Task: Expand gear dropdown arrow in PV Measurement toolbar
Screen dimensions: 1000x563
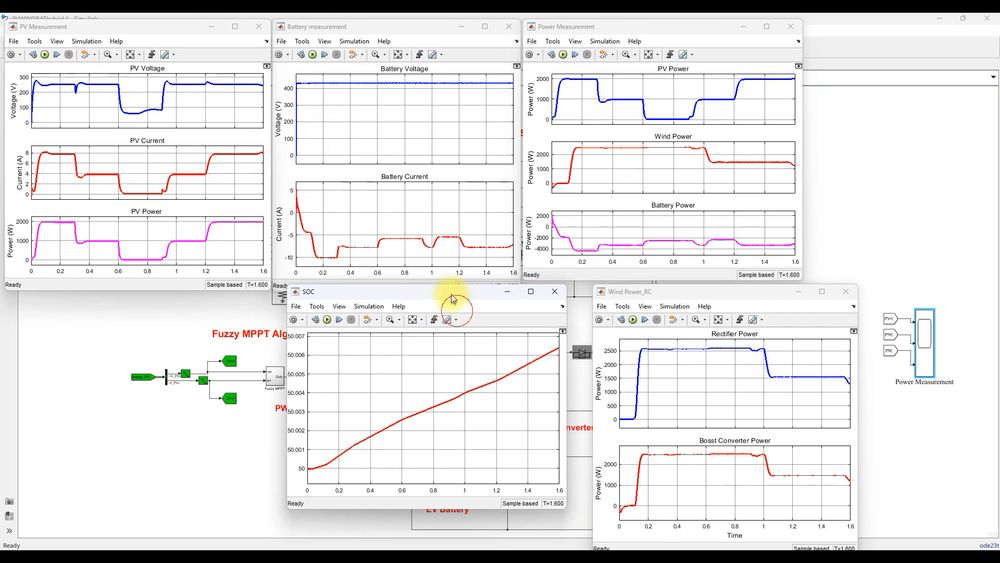Action: point(20,55)
